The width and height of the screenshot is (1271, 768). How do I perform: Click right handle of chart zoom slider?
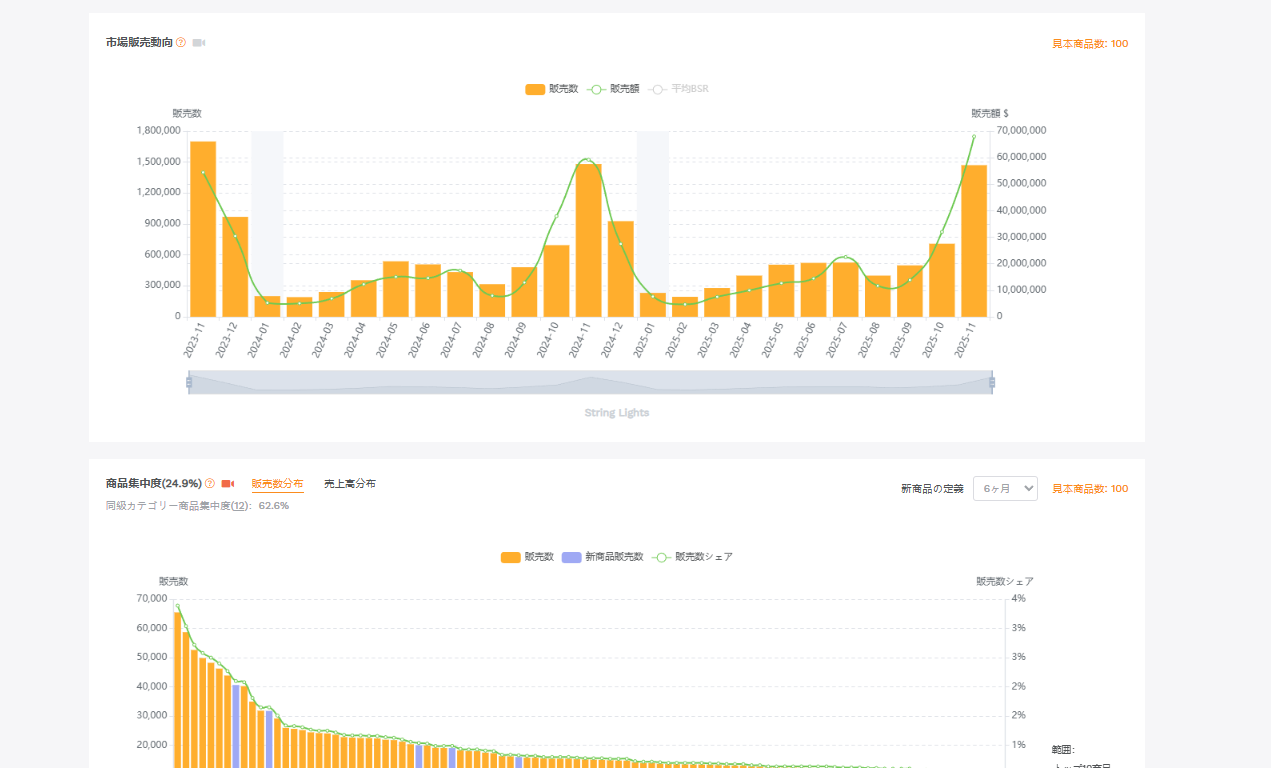pos(992,382)
